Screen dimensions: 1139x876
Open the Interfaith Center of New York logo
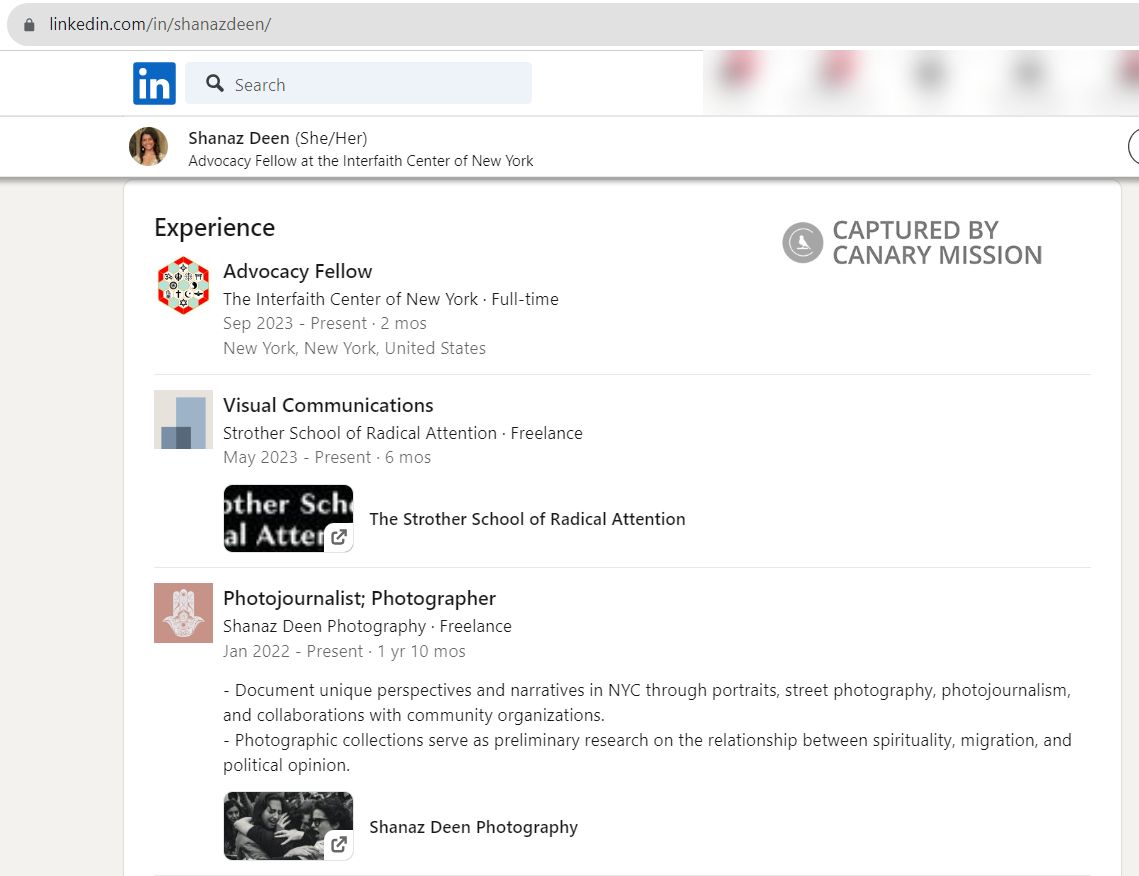[x=183, y=286]
